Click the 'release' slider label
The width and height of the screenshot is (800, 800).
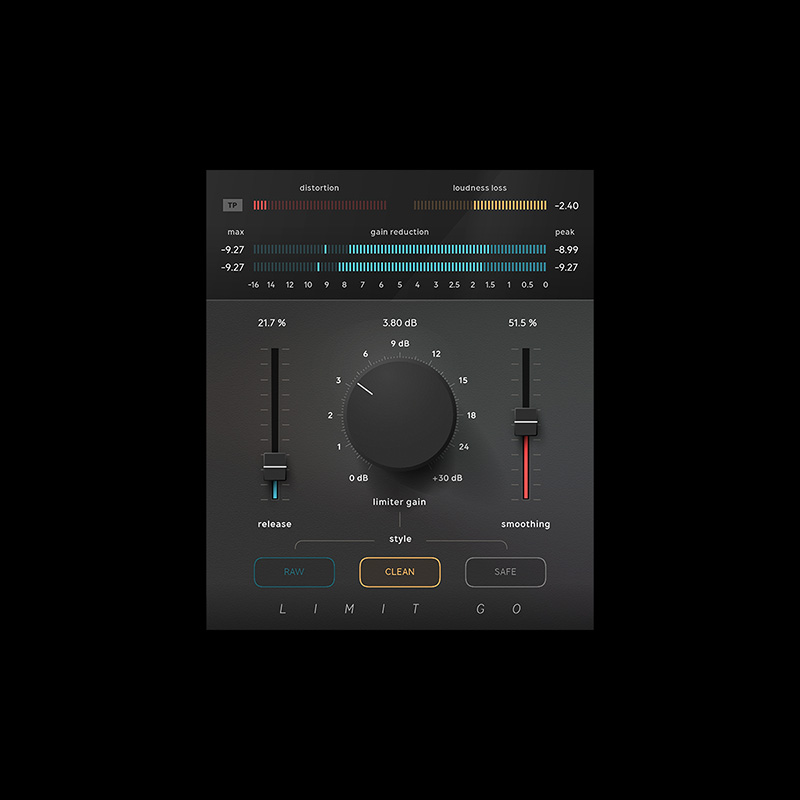point(274,524)
